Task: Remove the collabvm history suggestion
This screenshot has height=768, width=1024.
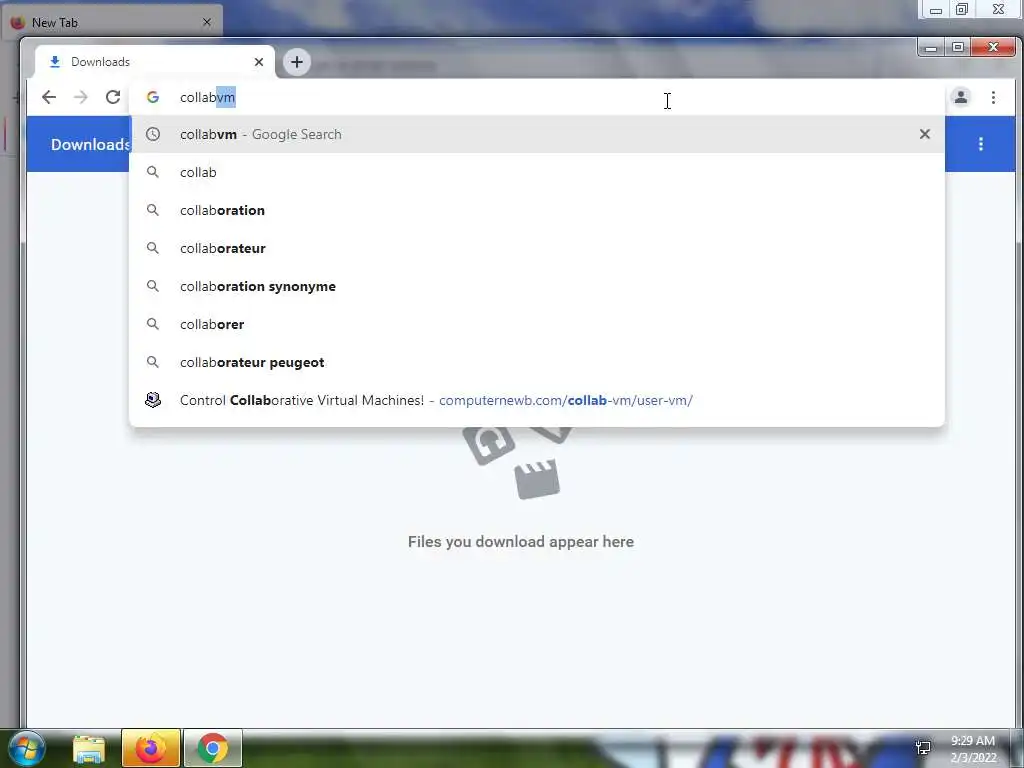Action: click(924, 134)
